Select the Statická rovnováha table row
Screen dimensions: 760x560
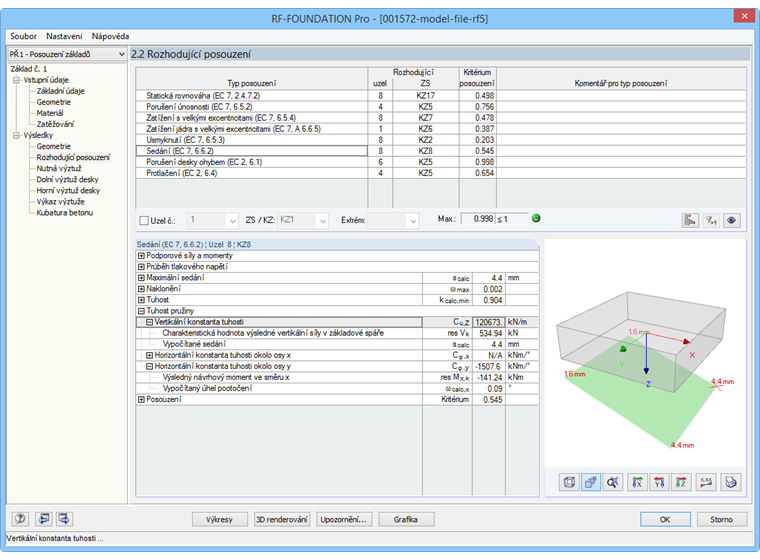[441, 96]
